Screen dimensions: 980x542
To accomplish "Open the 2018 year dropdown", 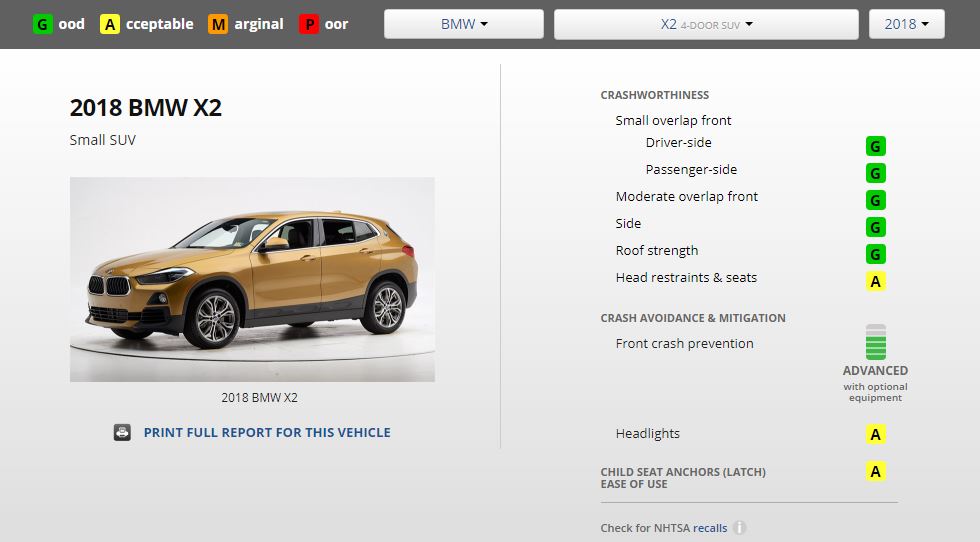I will click(906, 24).
